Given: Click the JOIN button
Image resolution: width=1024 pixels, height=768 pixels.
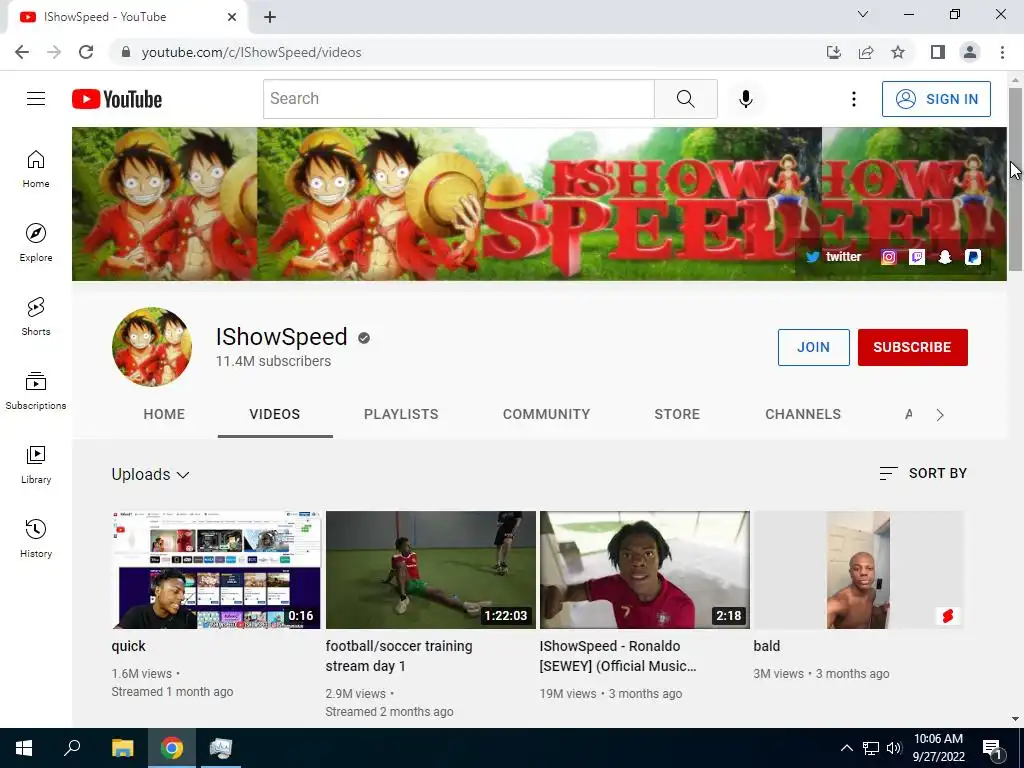Looking at the screenshot, I should click(x=814, y=347).
